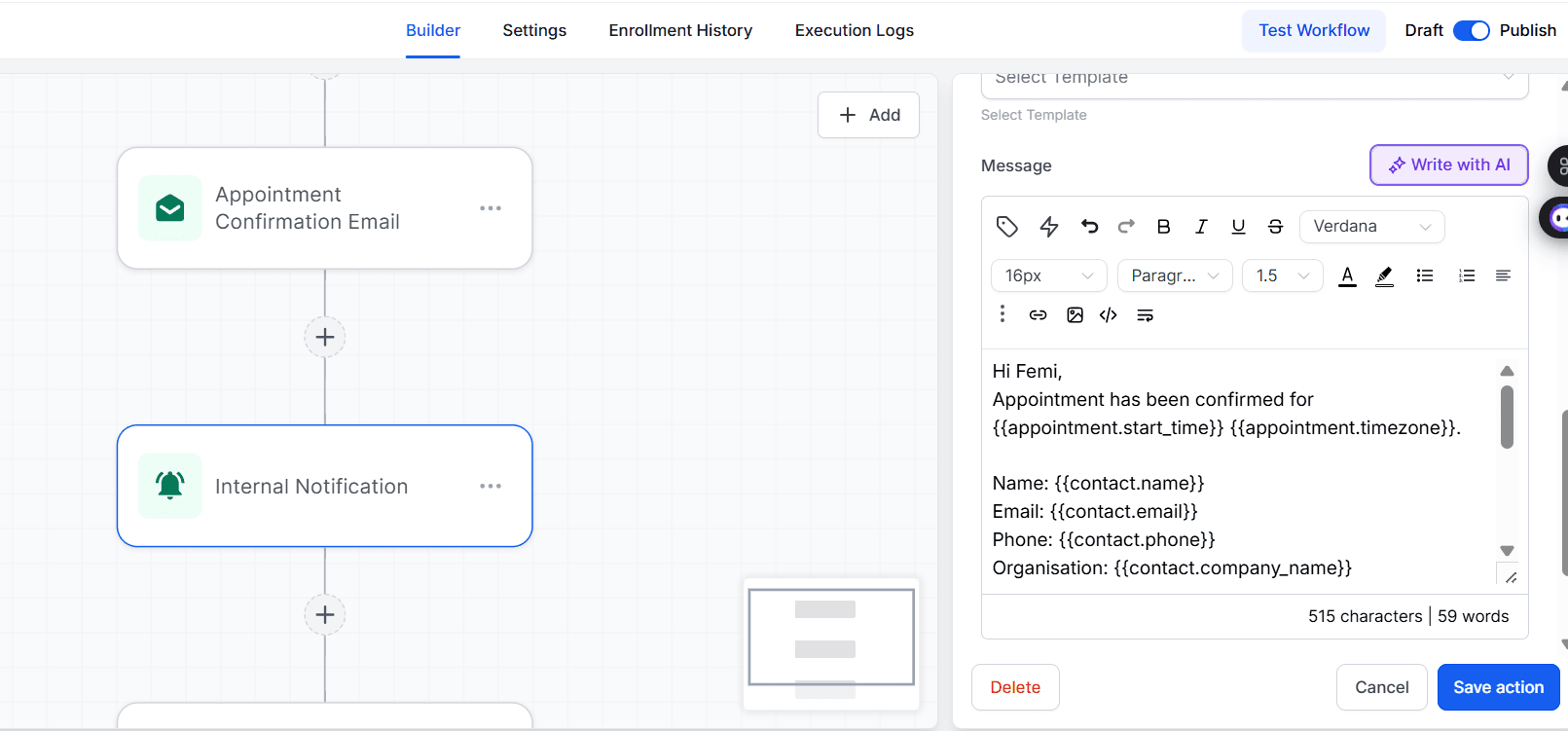Expand the 1.5 line height dropdown

tap(1282, 275)
